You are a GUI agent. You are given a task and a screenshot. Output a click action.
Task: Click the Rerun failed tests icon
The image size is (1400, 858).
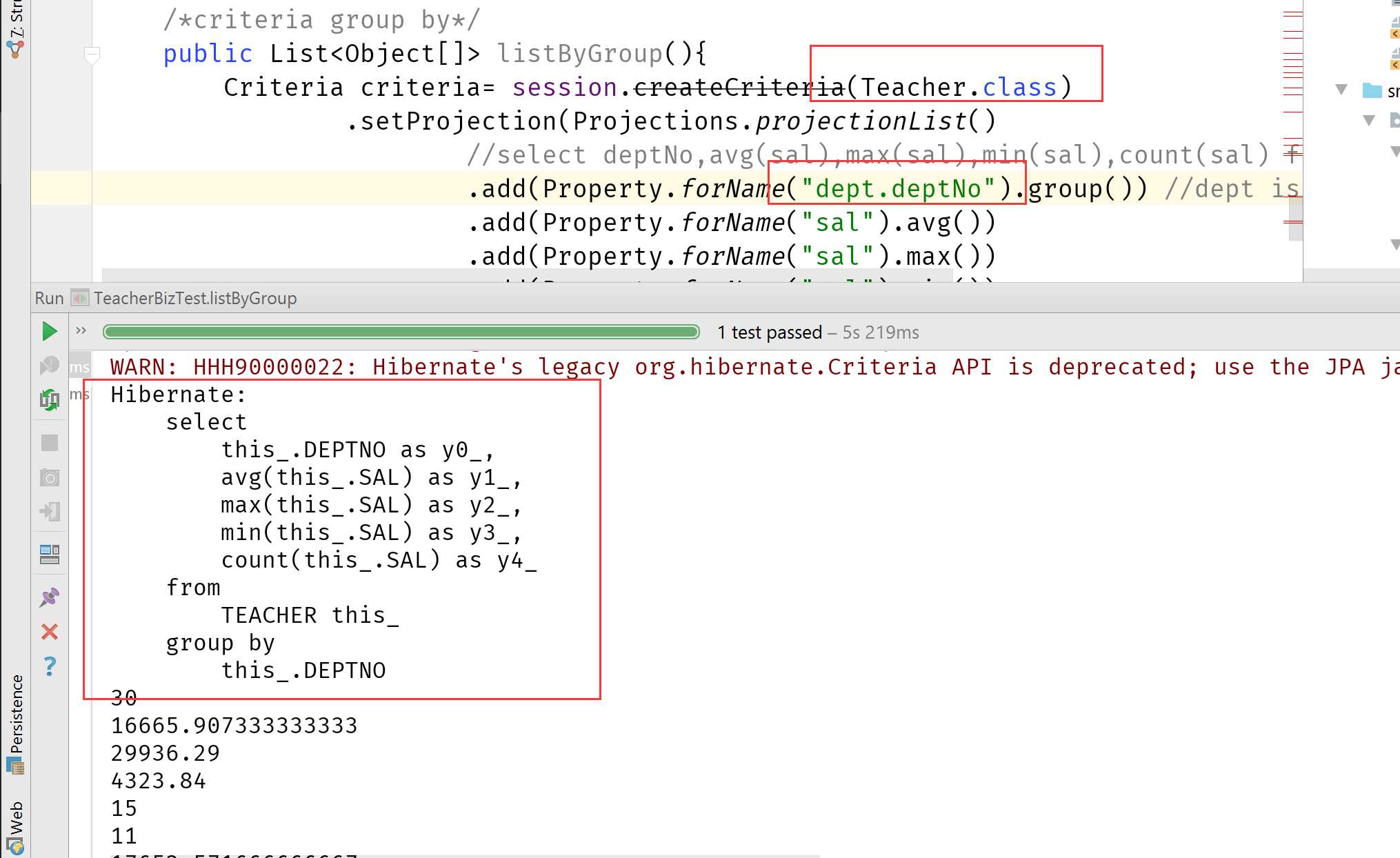pos(49,366)
